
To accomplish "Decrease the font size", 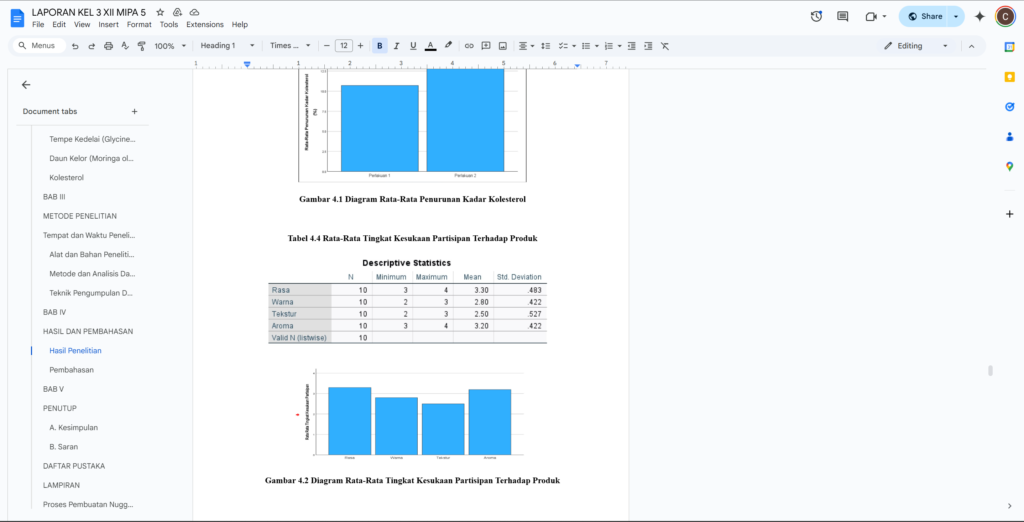I will 327,46.
